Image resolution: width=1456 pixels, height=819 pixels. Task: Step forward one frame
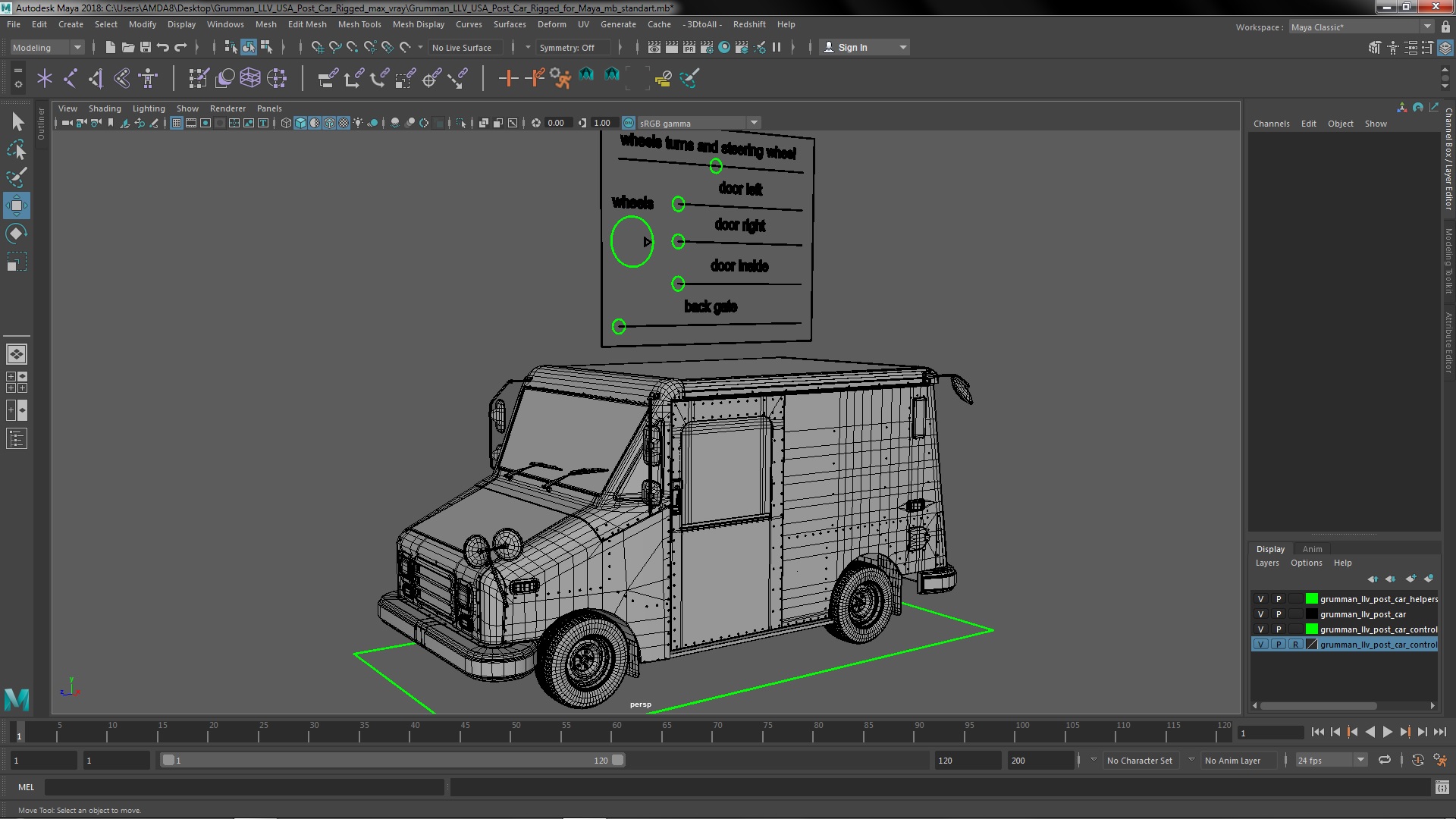[1422, 732]
